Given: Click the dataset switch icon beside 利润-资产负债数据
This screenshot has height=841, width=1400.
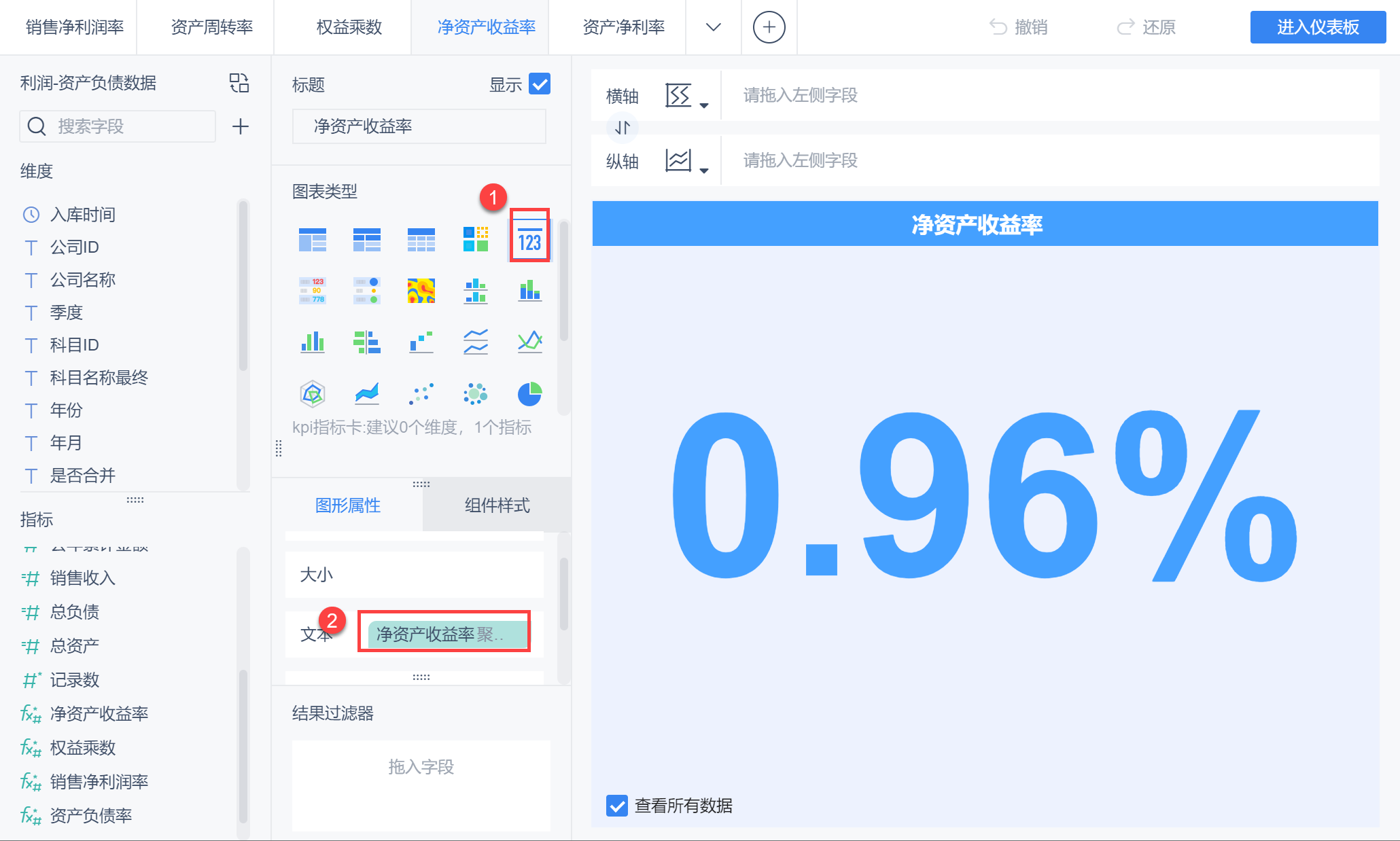Looking at the screenshot, I should [x=239, y=83].
